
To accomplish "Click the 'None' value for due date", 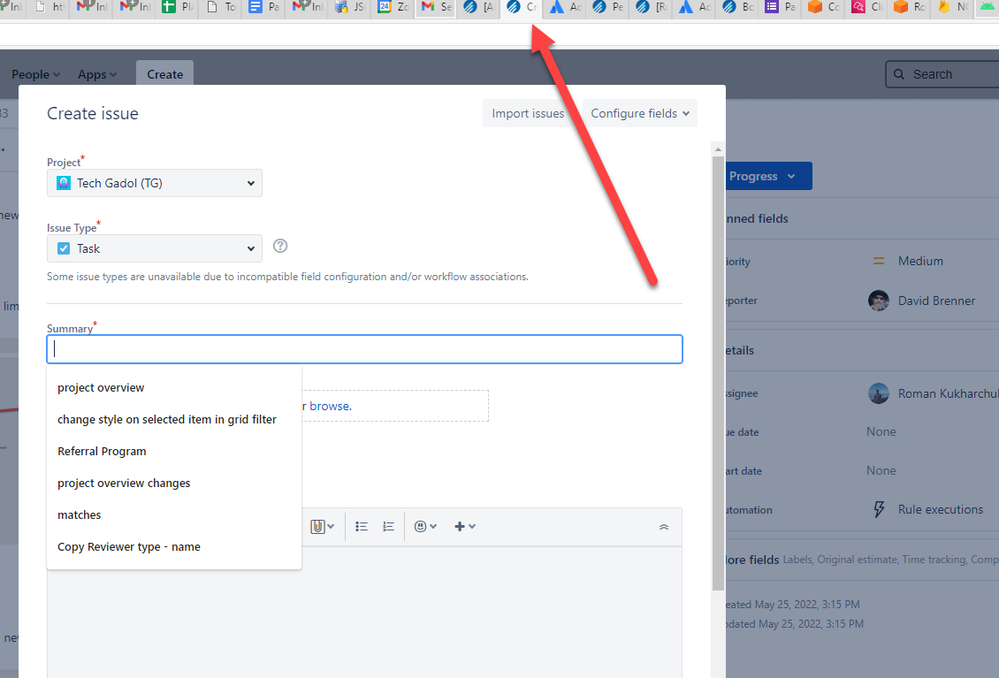I will point(881,432).
